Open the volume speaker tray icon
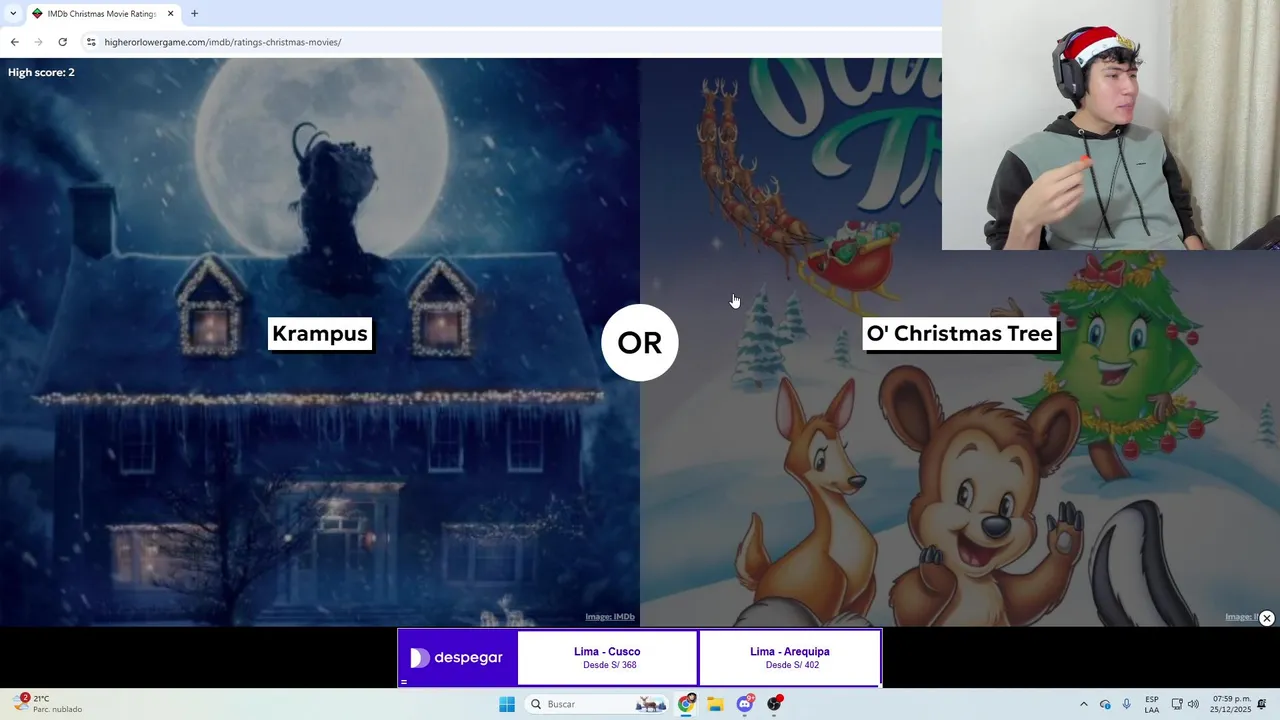This screenshot has height=720, width=1280. click(x=1193, y=704)
